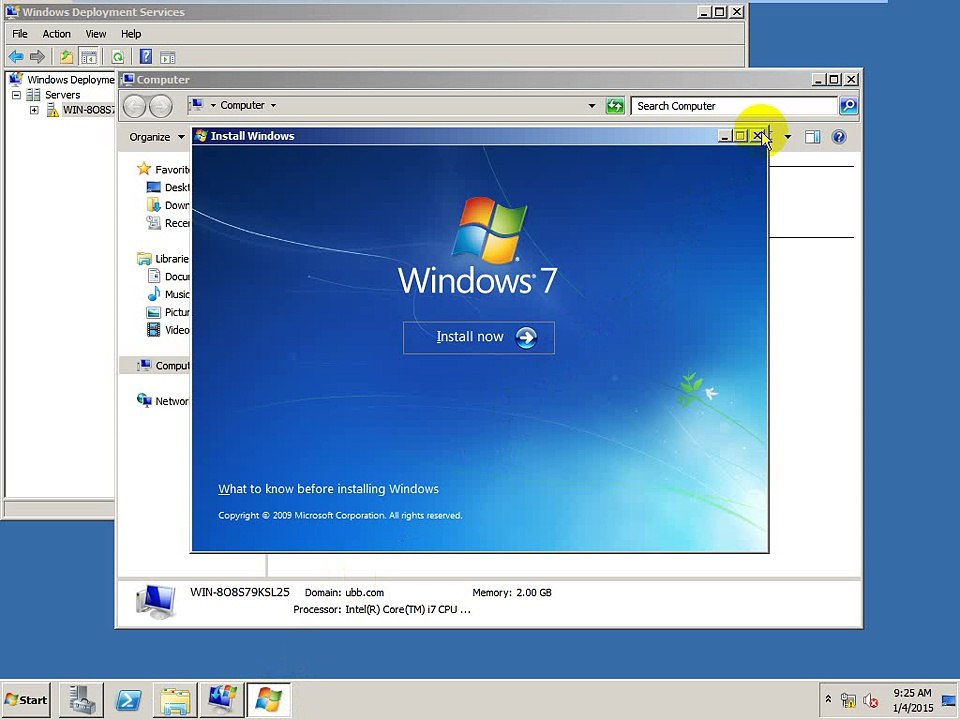
Task: Click Back button in Computer window
Action: click(135, 106)
